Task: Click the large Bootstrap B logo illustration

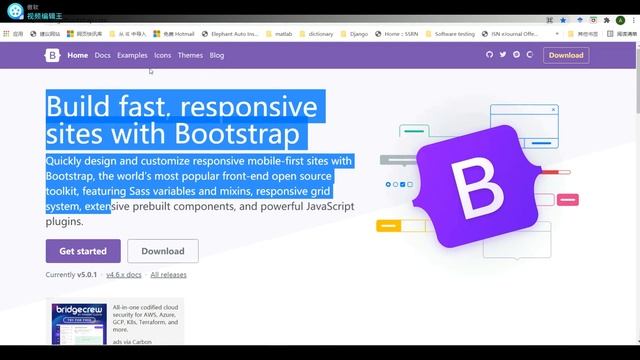Action: click(x=477, y=187)
